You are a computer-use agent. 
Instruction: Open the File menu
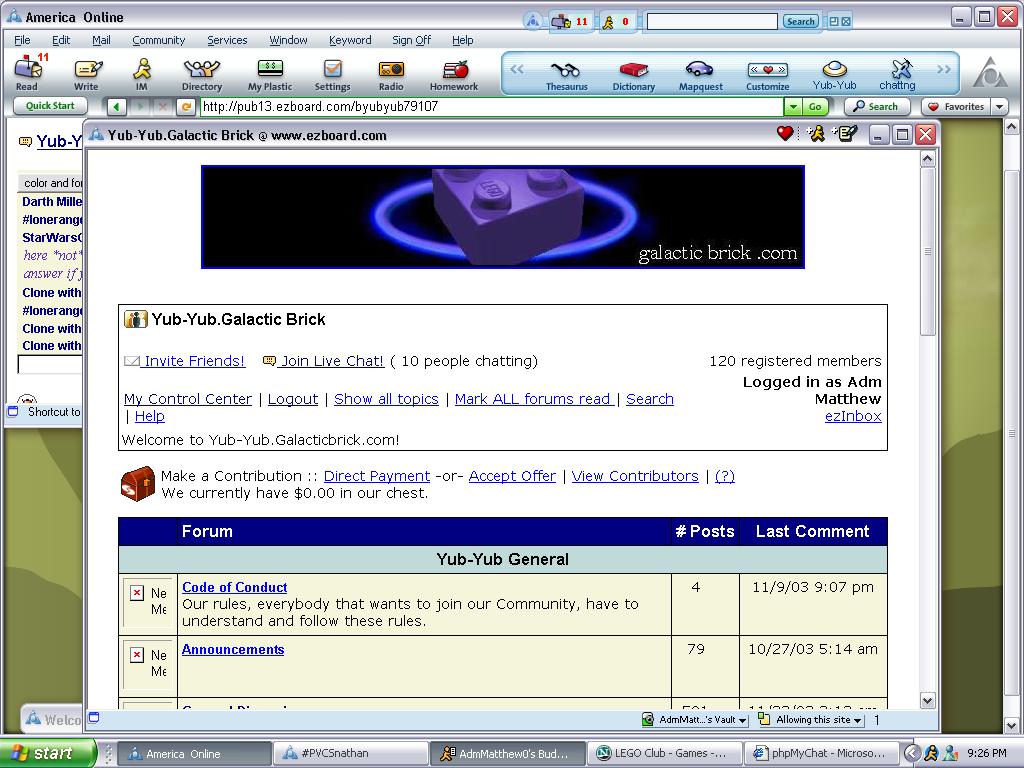click(x=22, y=40)
